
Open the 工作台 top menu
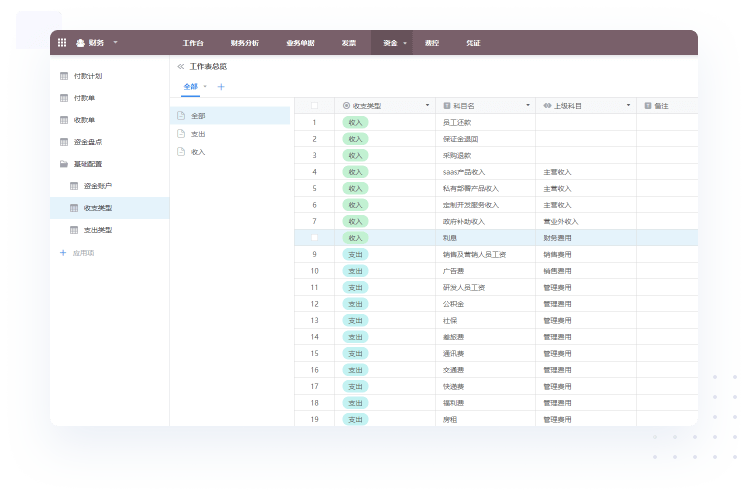[193, 43]
